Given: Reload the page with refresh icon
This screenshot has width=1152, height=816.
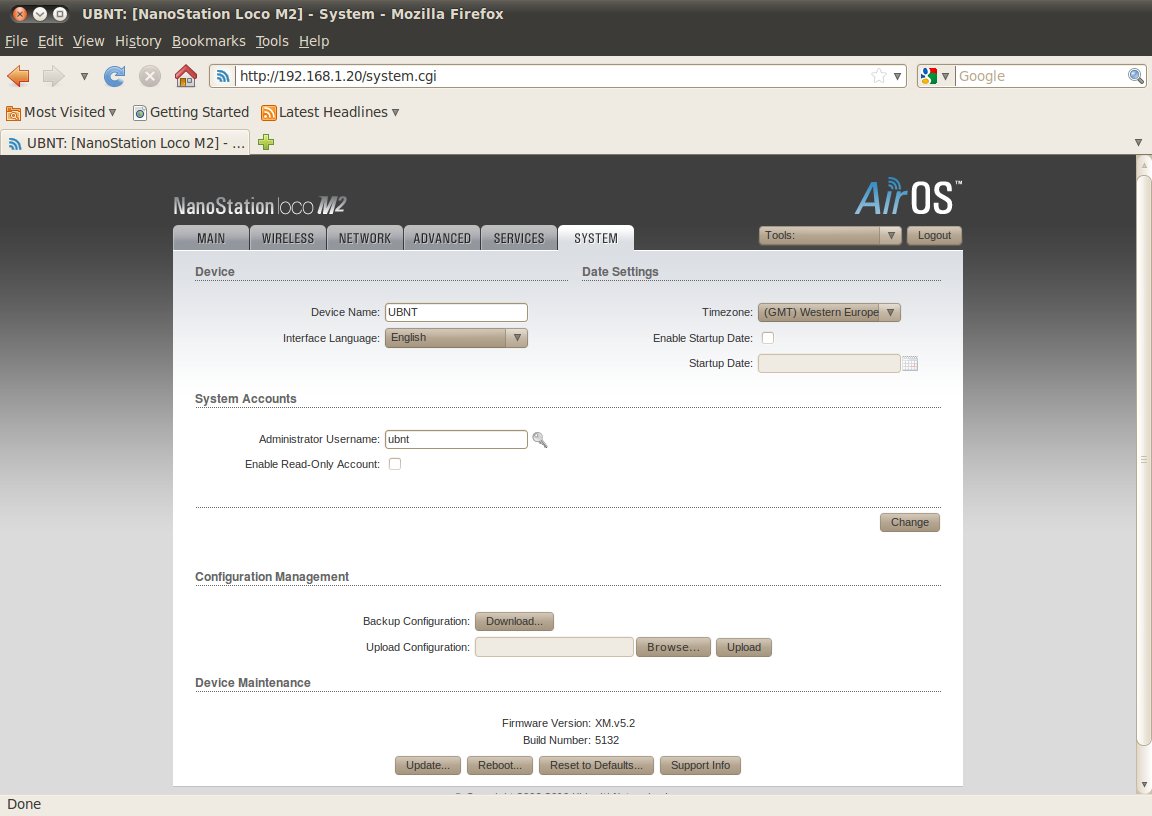Looking at the screenshot, I should click(x=115, y=76).
